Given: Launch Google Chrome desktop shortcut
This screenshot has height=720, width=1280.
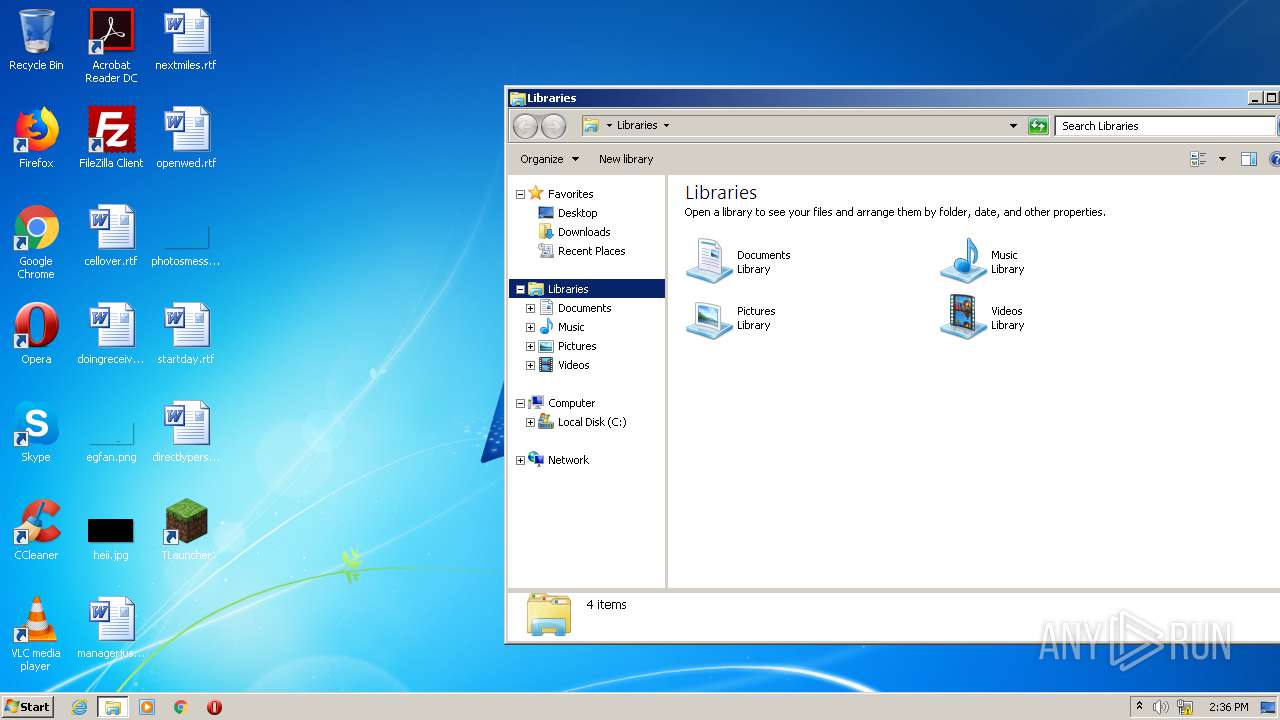Looking at the screenshot, I should (36, 242).
